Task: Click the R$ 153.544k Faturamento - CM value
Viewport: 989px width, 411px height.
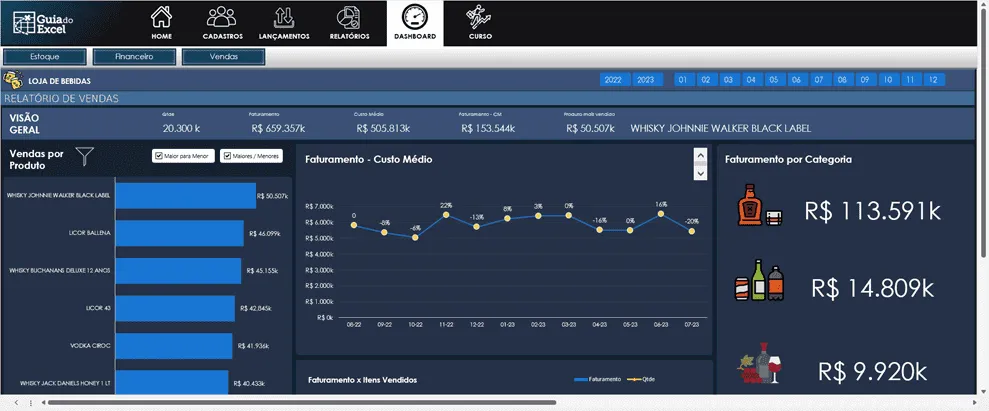Action: point(488,128)
